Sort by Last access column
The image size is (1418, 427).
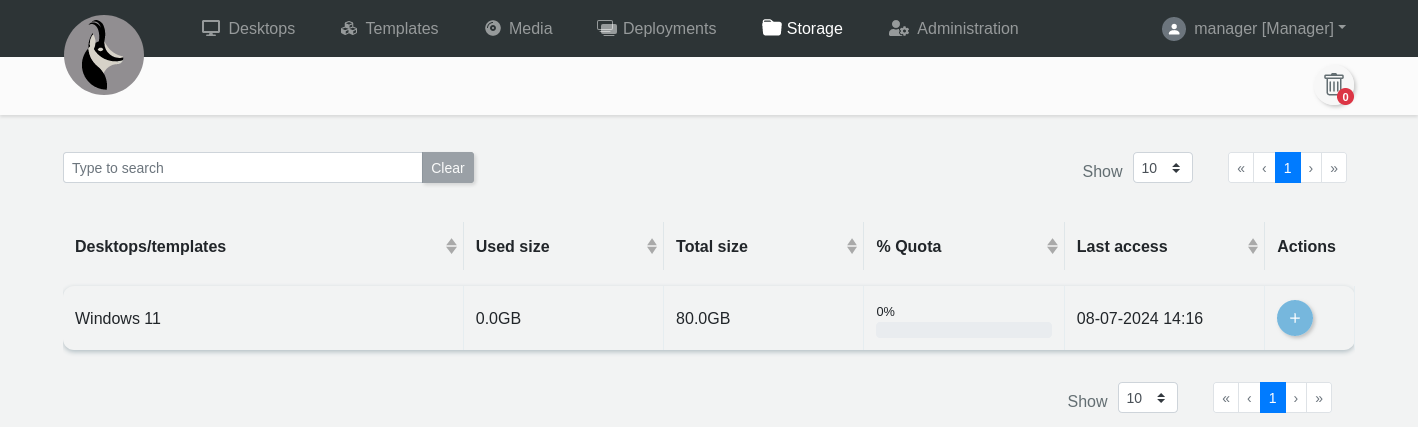(1252, 246)
